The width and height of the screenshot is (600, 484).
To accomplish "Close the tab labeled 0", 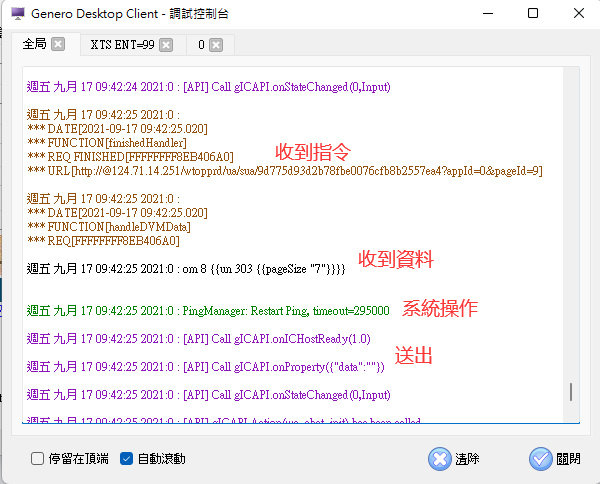I will [x=216, y=45].
